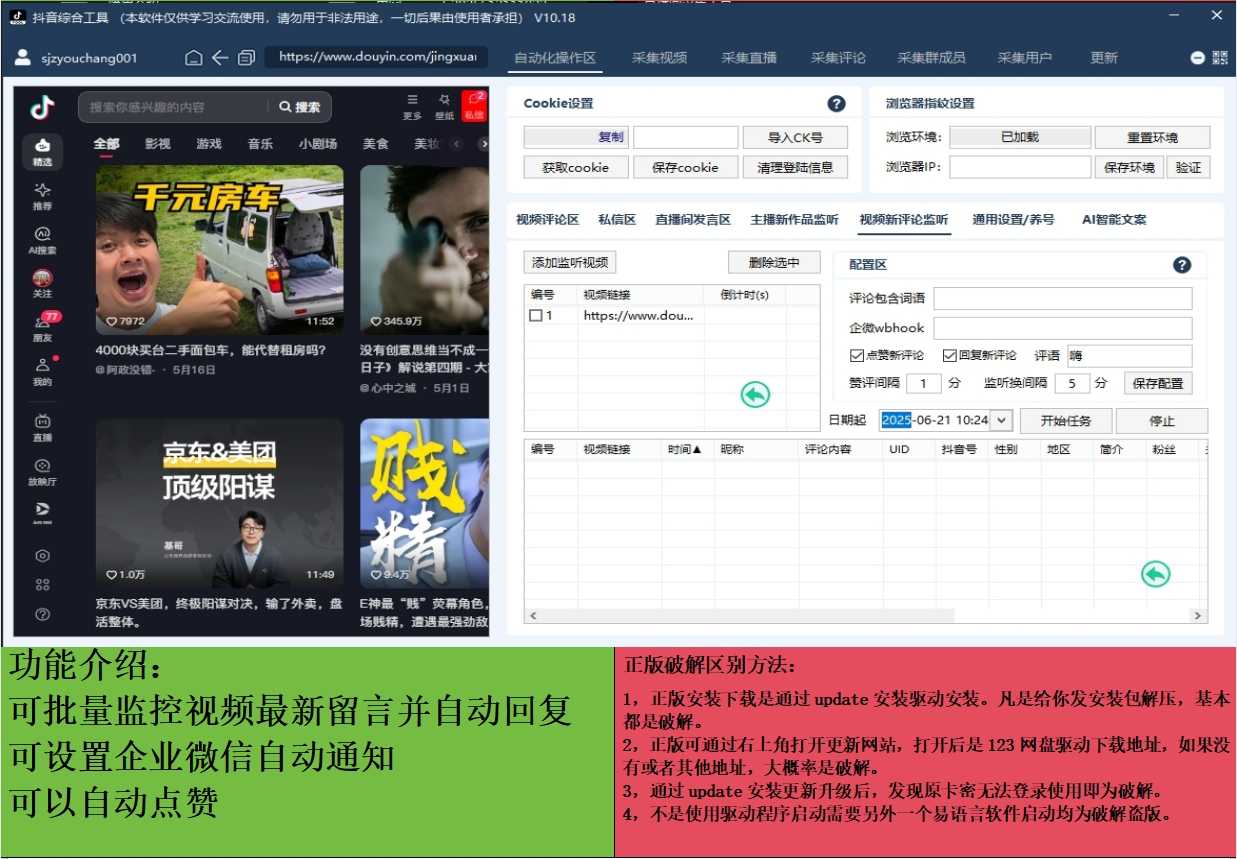
Task: Click the home icon in the top toolbar
Action: (194, 58)
